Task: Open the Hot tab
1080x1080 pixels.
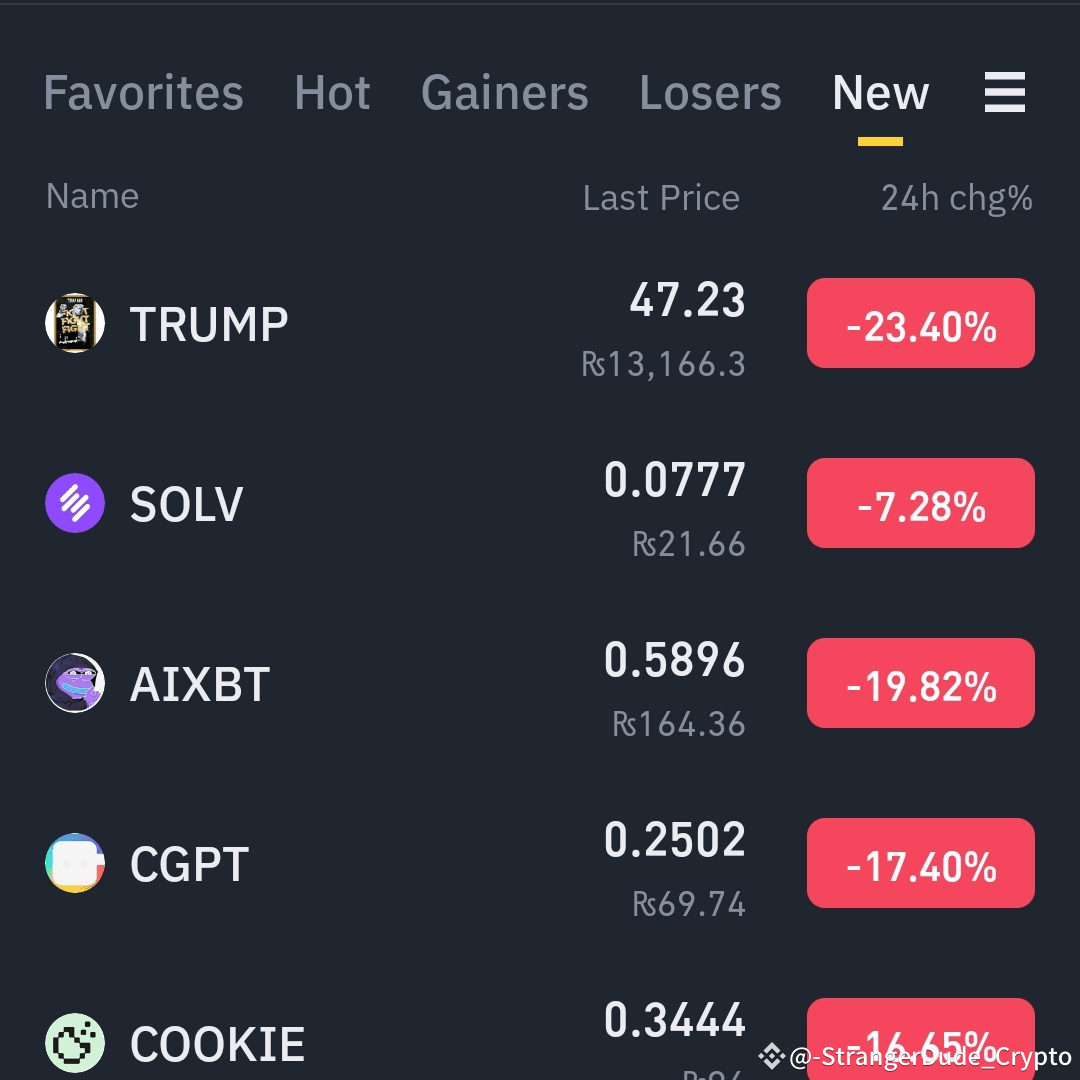Action: tap(332, 92)
